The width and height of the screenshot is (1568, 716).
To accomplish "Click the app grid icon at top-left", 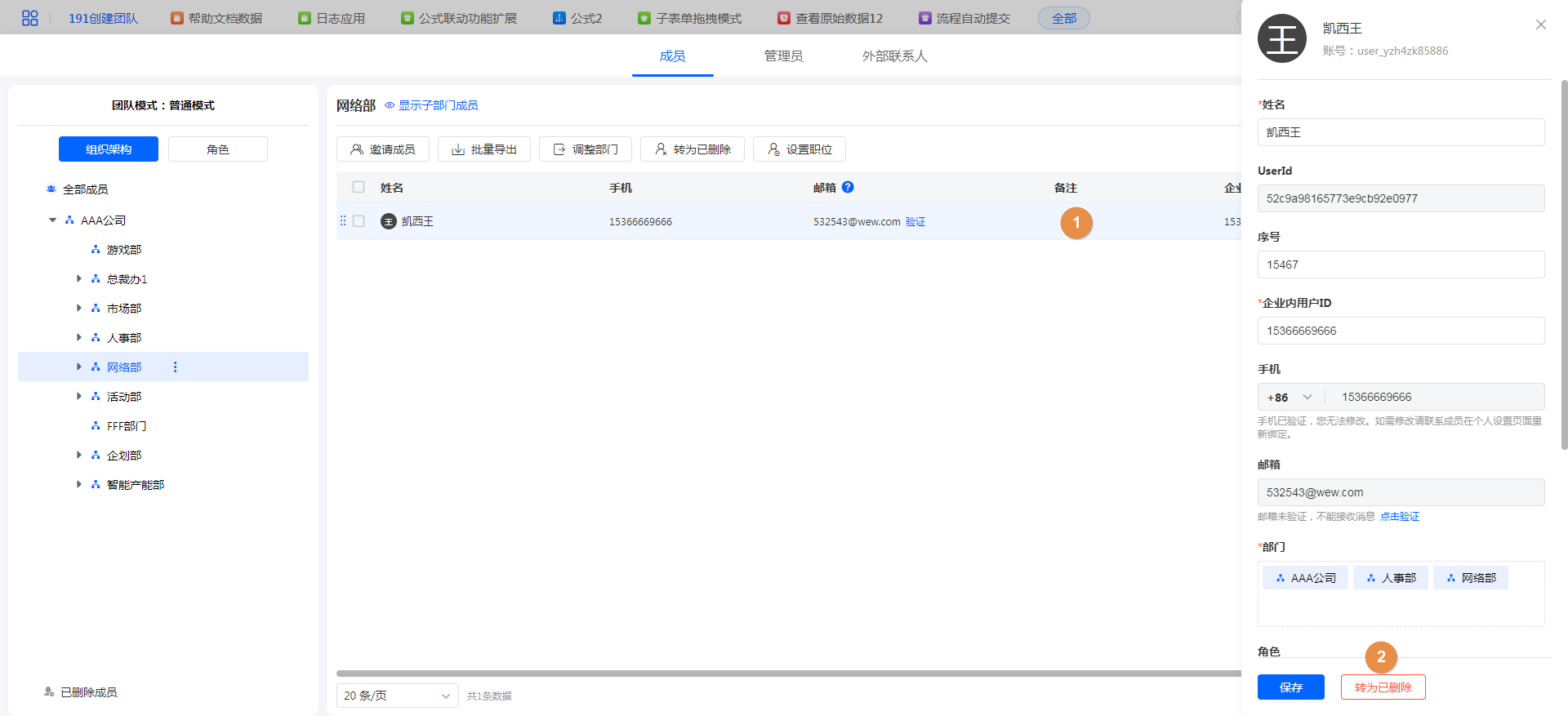I will tap(30, 18).
